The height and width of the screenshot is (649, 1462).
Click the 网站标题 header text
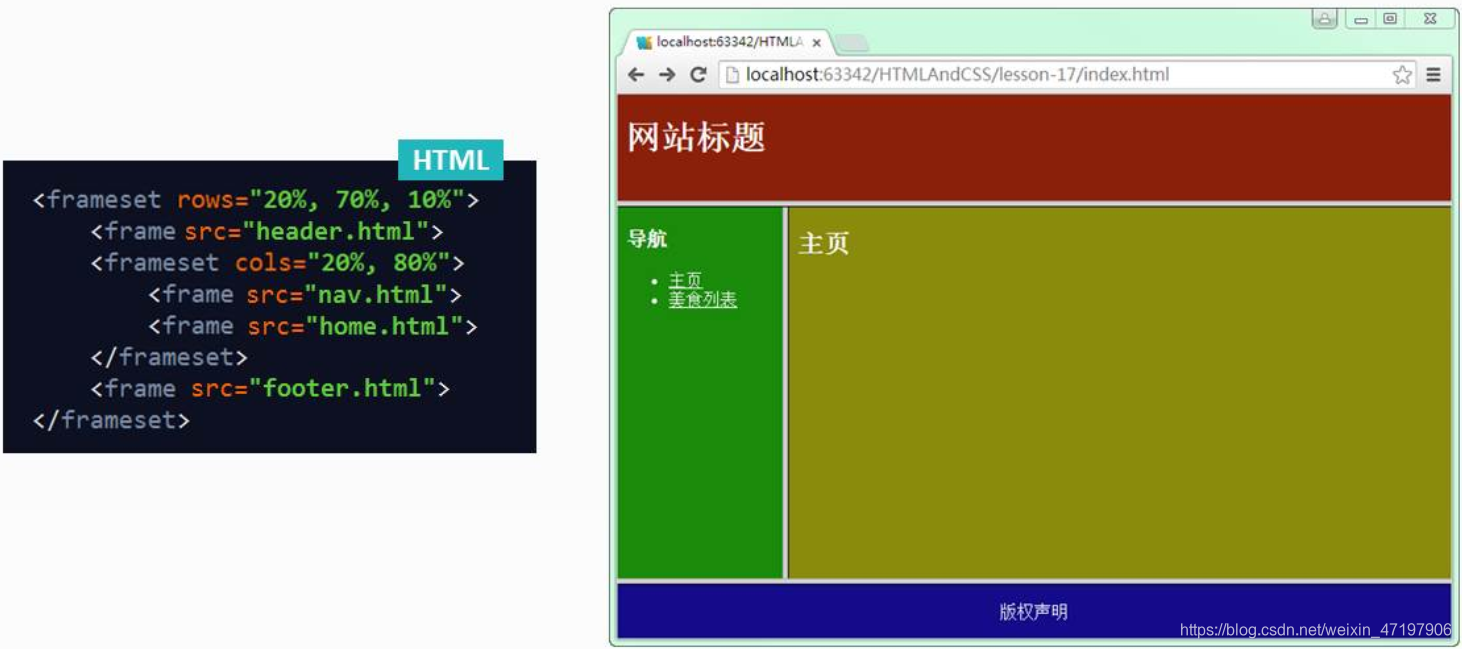(x=696, y=137)
